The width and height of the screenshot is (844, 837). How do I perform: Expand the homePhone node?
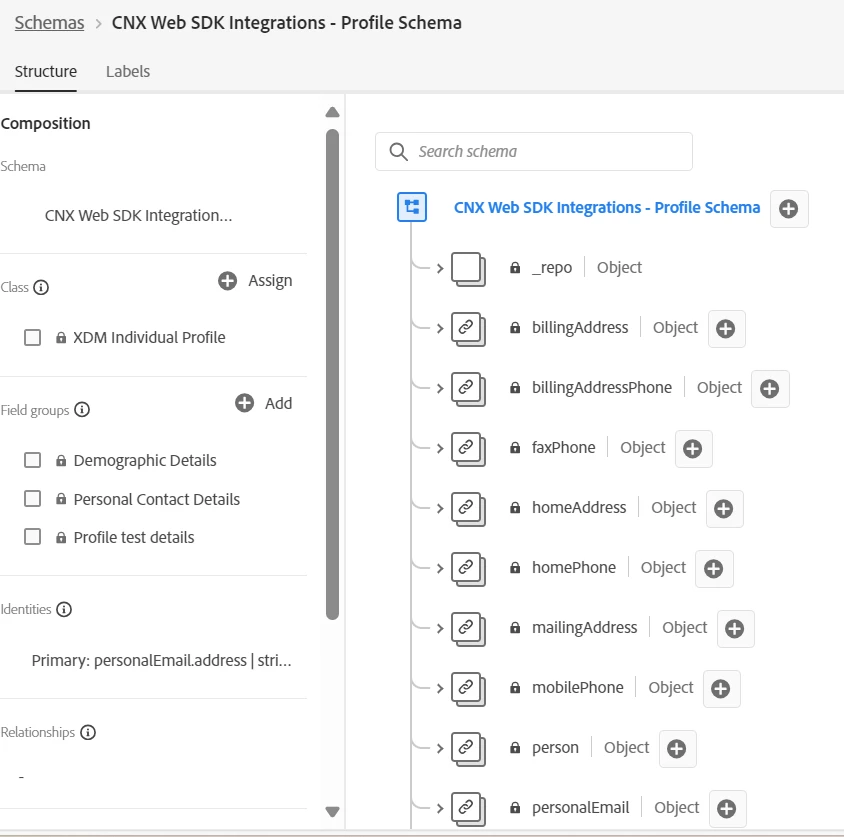point(440,569)
